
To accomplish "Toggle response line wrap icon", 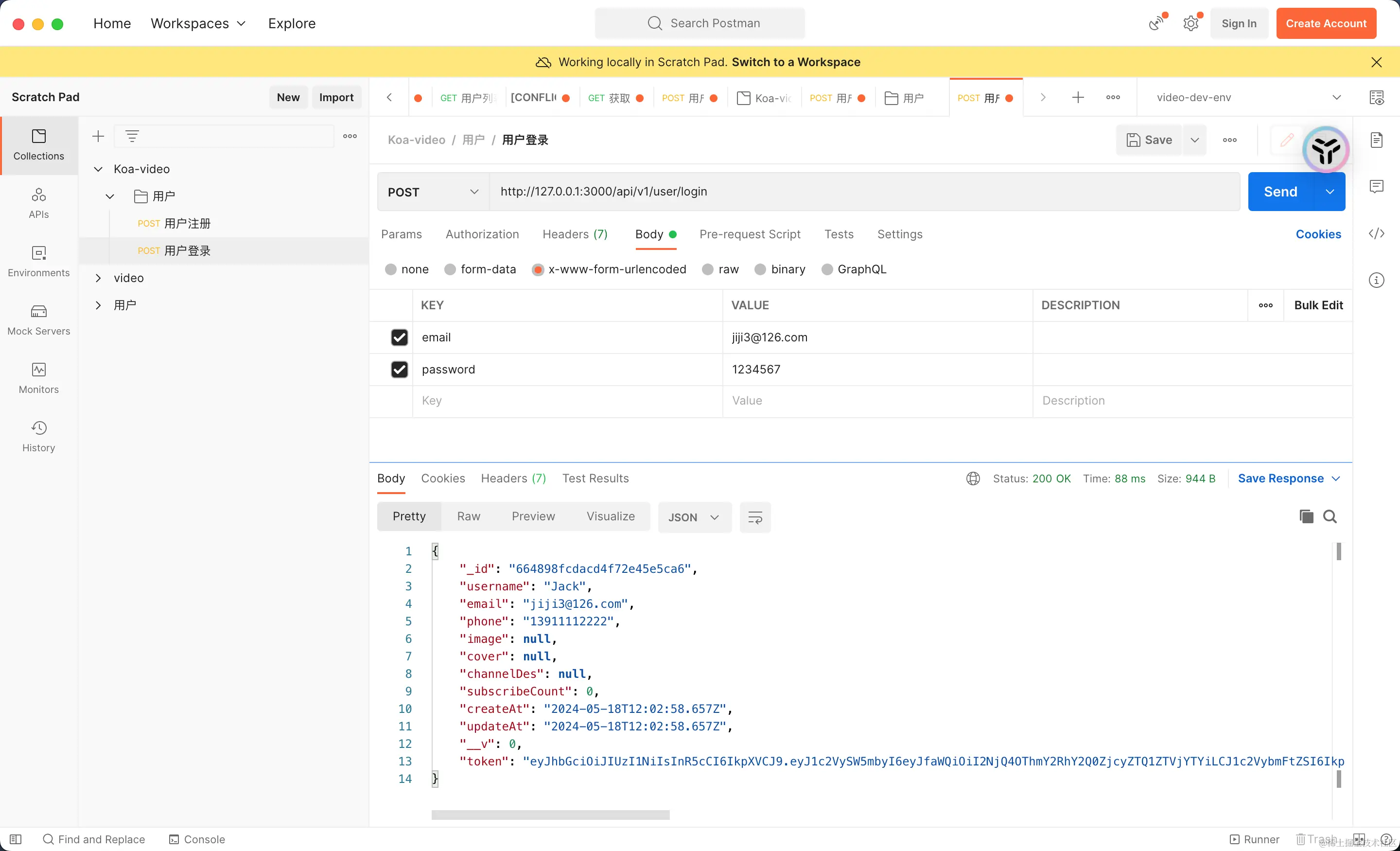I will 754,517.
